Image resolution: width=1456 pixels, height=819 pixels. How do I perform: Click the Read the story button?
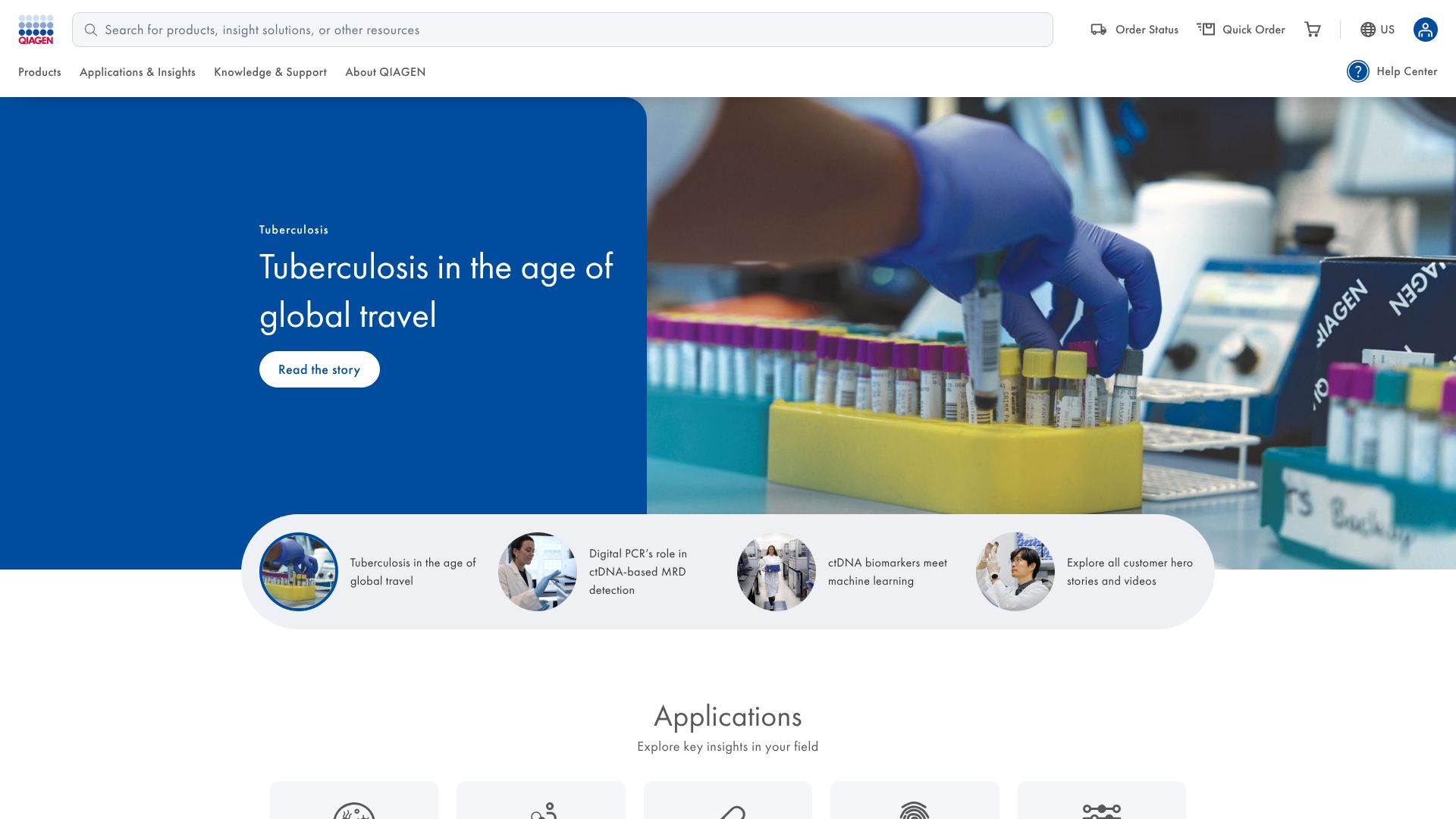click(x=319, y=369)
